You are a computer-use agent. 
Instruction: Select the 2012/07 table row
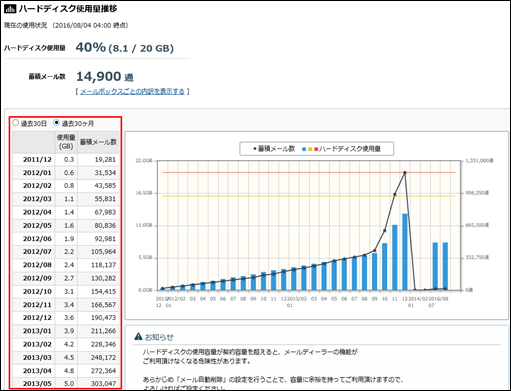(x=66, y=252)
